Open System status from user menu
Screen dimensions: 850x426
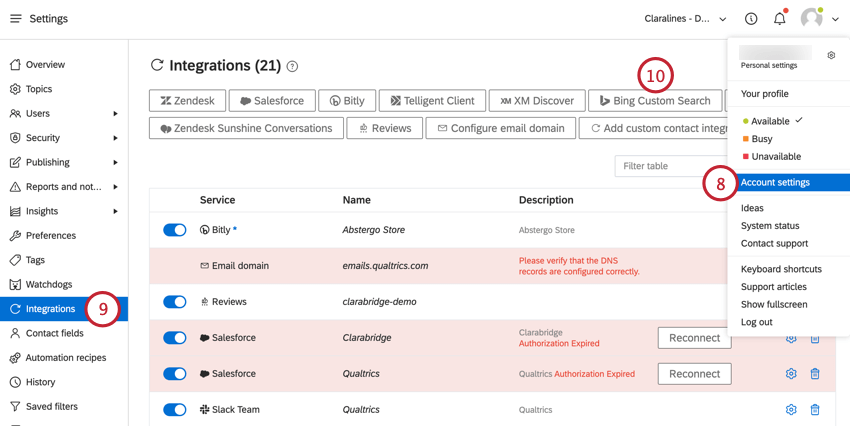(770, 226)
